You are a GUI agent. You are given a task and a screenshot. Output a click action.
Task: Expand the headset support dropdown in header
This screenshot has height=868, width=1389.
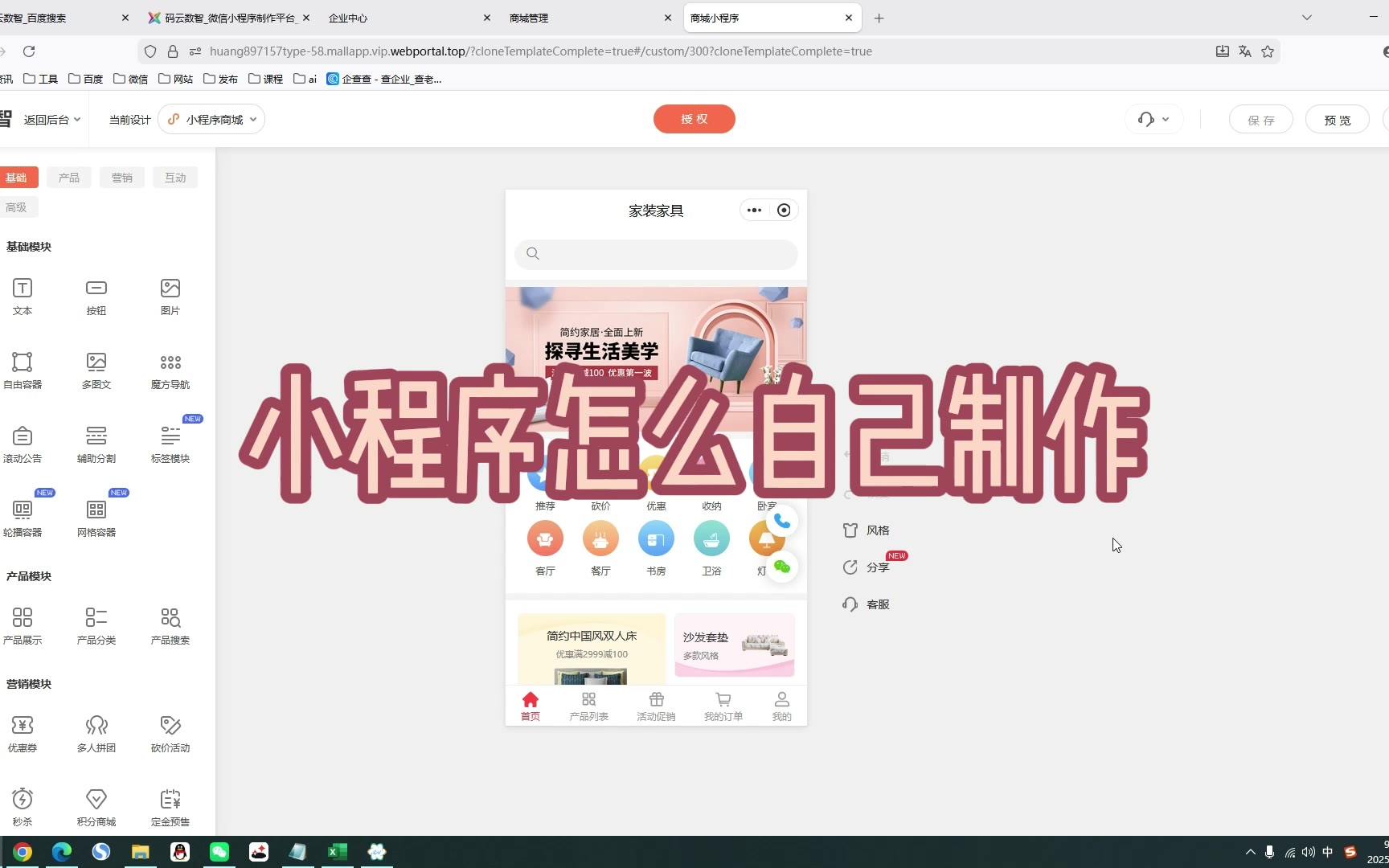point(1153,120)
